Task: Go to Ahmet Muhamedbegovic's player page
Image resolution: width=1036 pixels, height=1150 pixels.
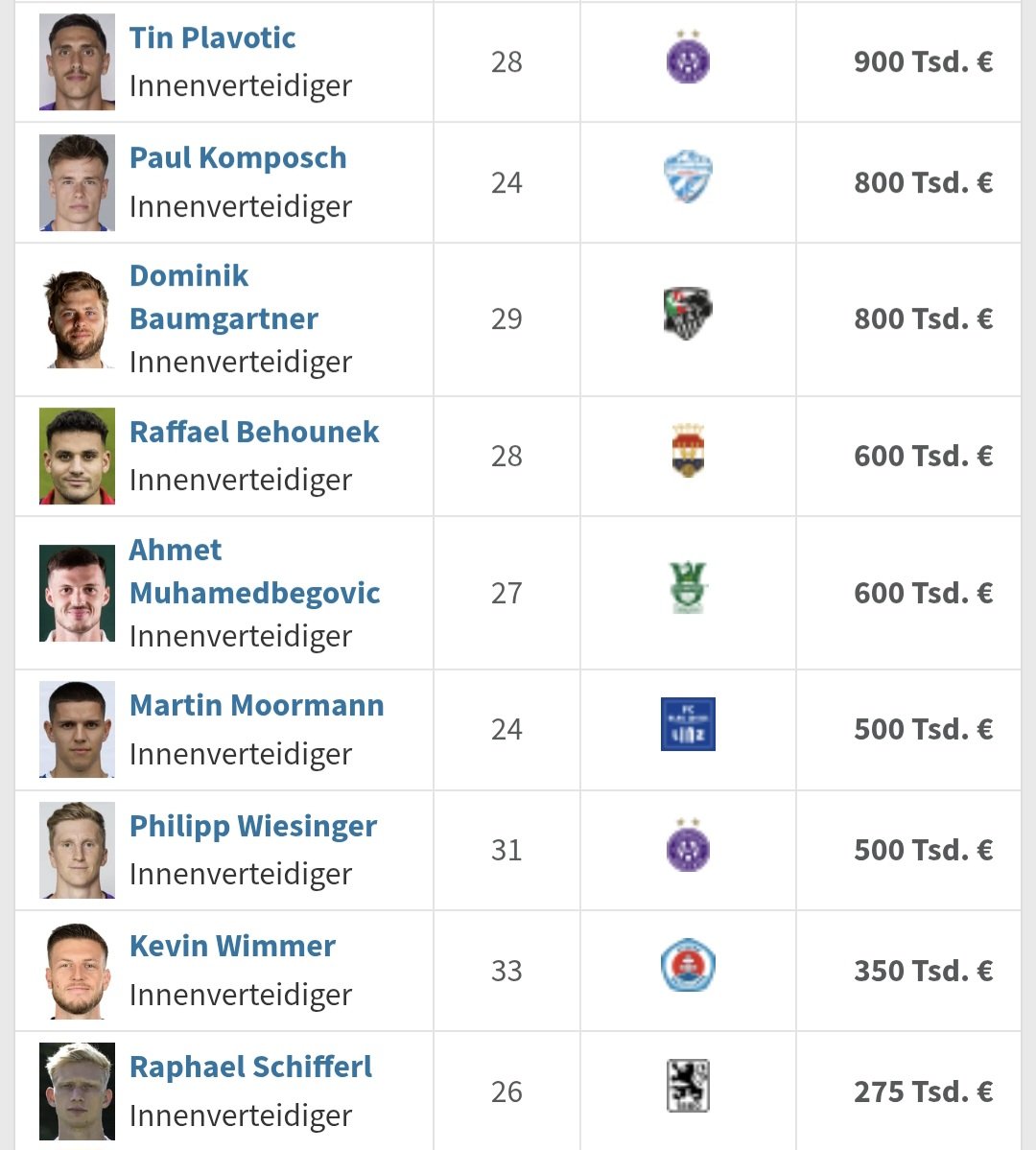Action: (x=254, y=572)
